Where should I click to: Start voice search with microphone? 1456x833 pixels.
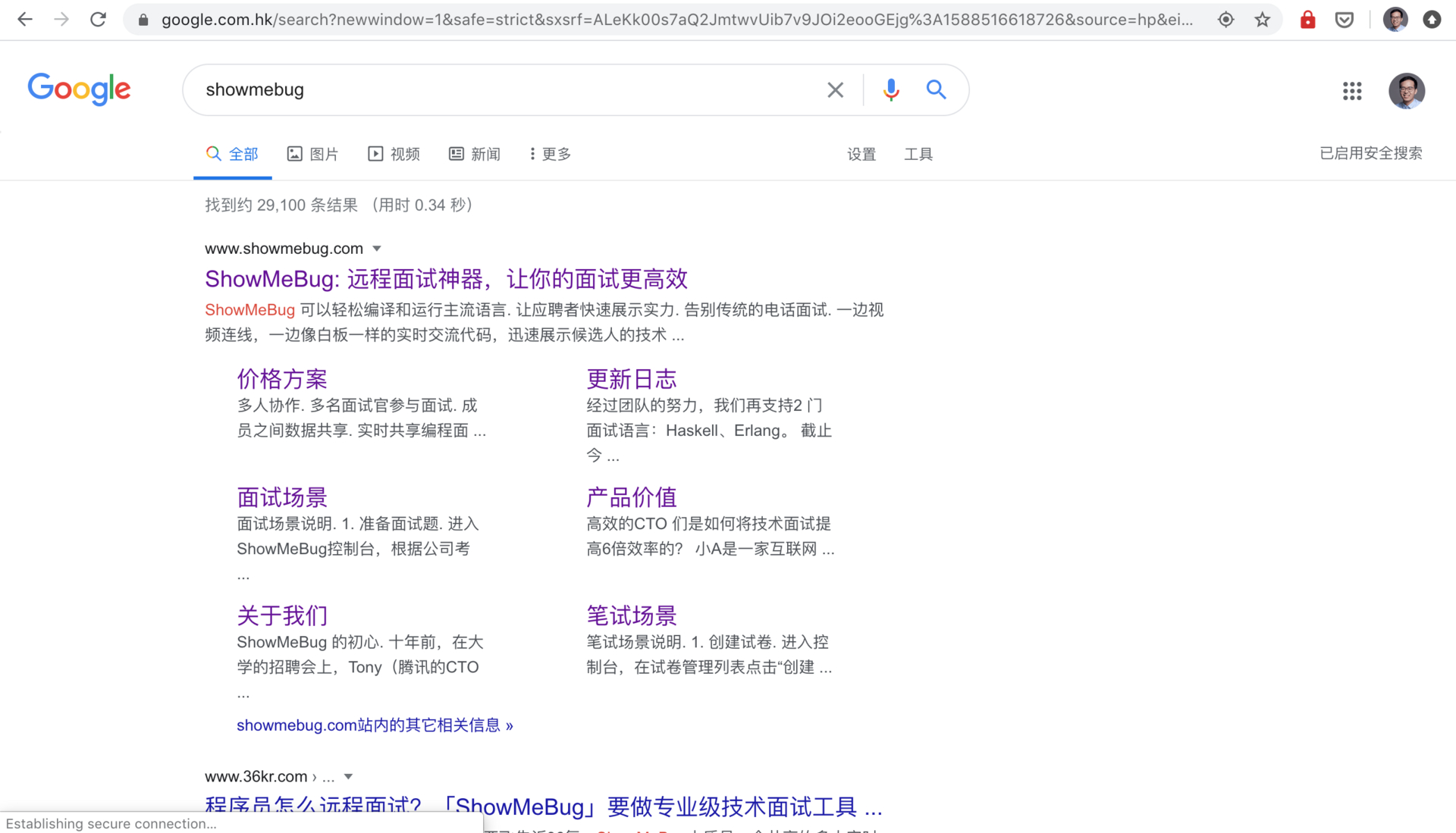coord(891,90)
